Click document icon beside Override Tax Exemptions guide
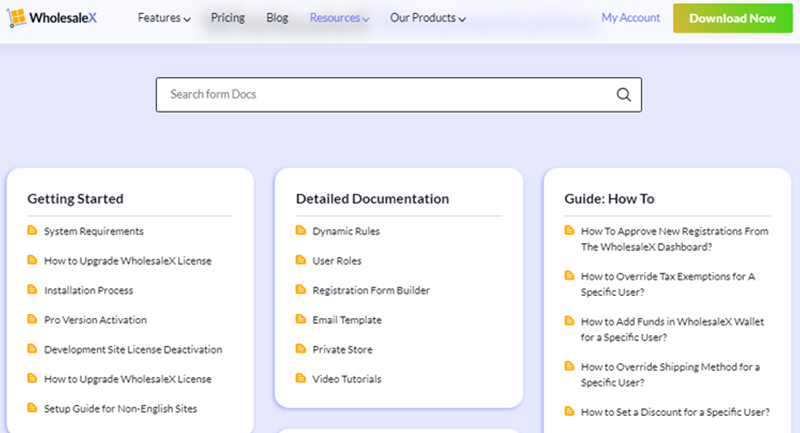The width and height of the screenshot is (800, 433). 569,276
